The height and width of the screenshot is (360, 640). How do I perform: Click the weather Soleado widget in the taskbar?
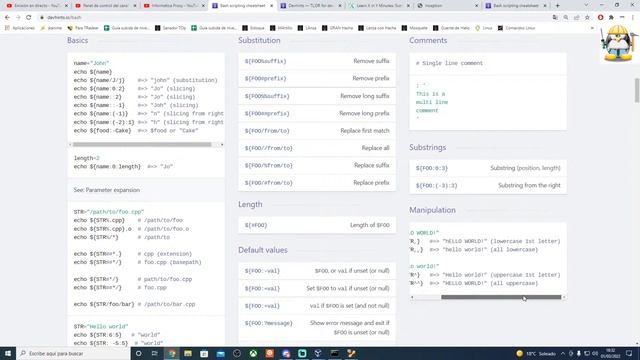coord(536,353)
